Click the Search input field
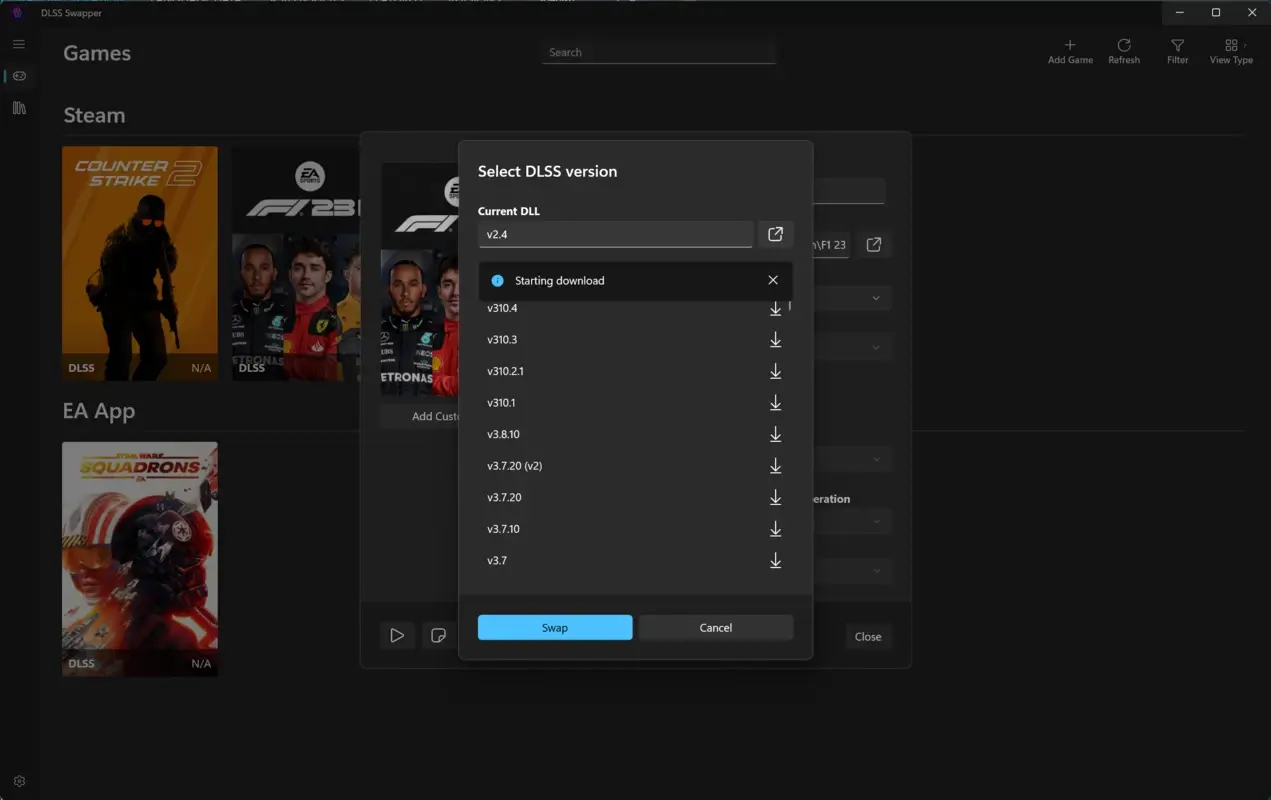Viewport: 1271px width, 800px height. pyautogui.click(x=658, y=51)
